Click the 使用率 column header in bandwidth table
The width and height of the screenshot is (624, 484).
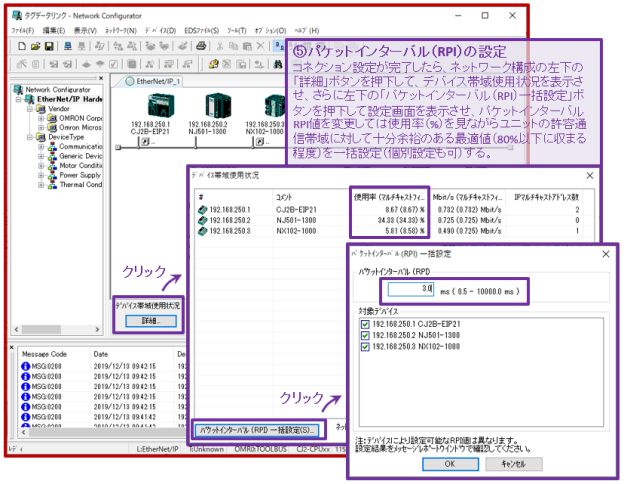pos(389,197)
